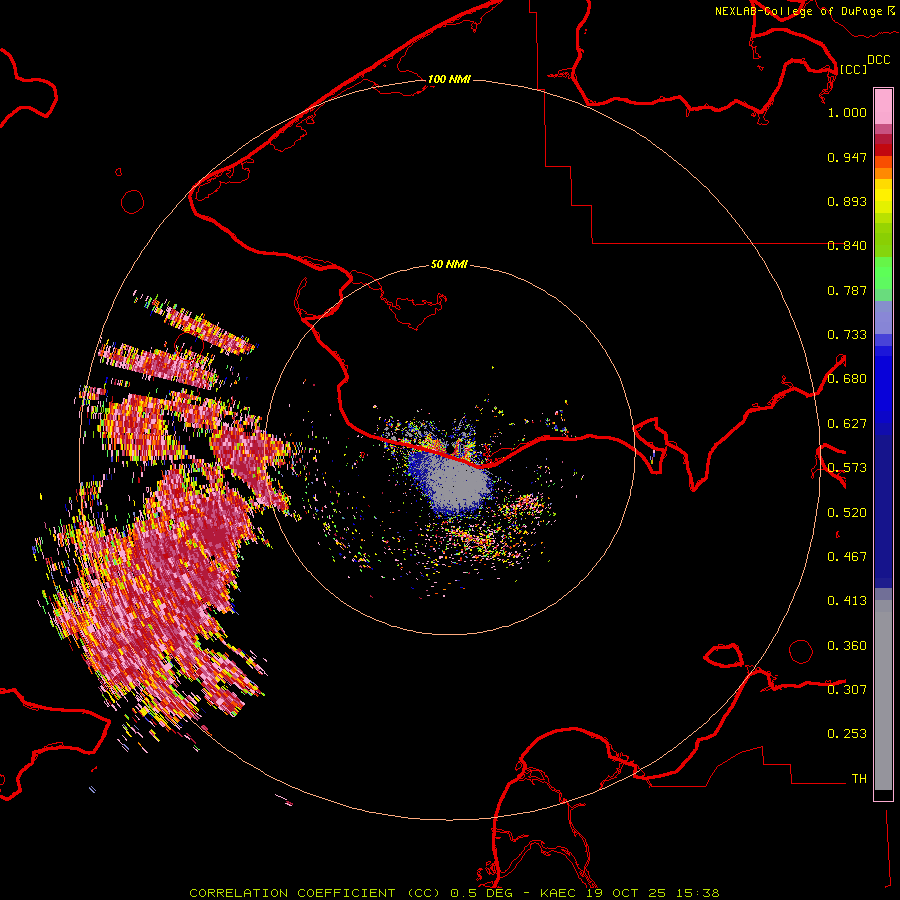Select the 0.840 legend value
The width and height of the screenshot is (900, 900).
pyautogui.click(x=847, y=246)
